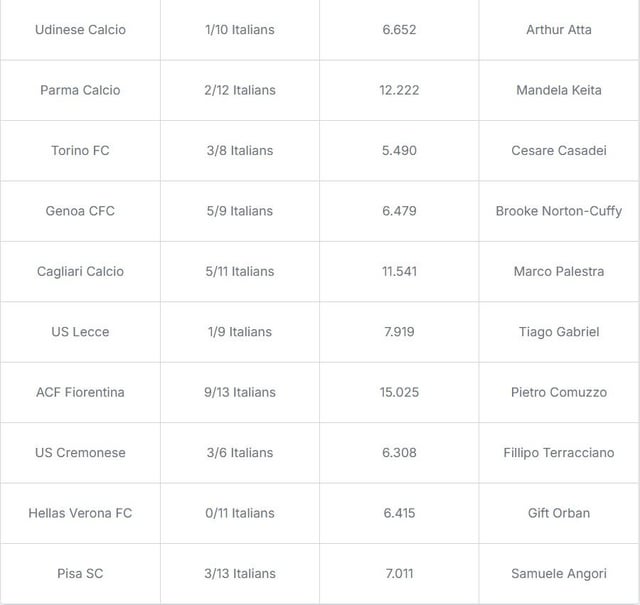Image resolution: width=640 pixels, height=605 pixels.
Task: Select the 0/11 Italians cell
Action: coord(239,513)
